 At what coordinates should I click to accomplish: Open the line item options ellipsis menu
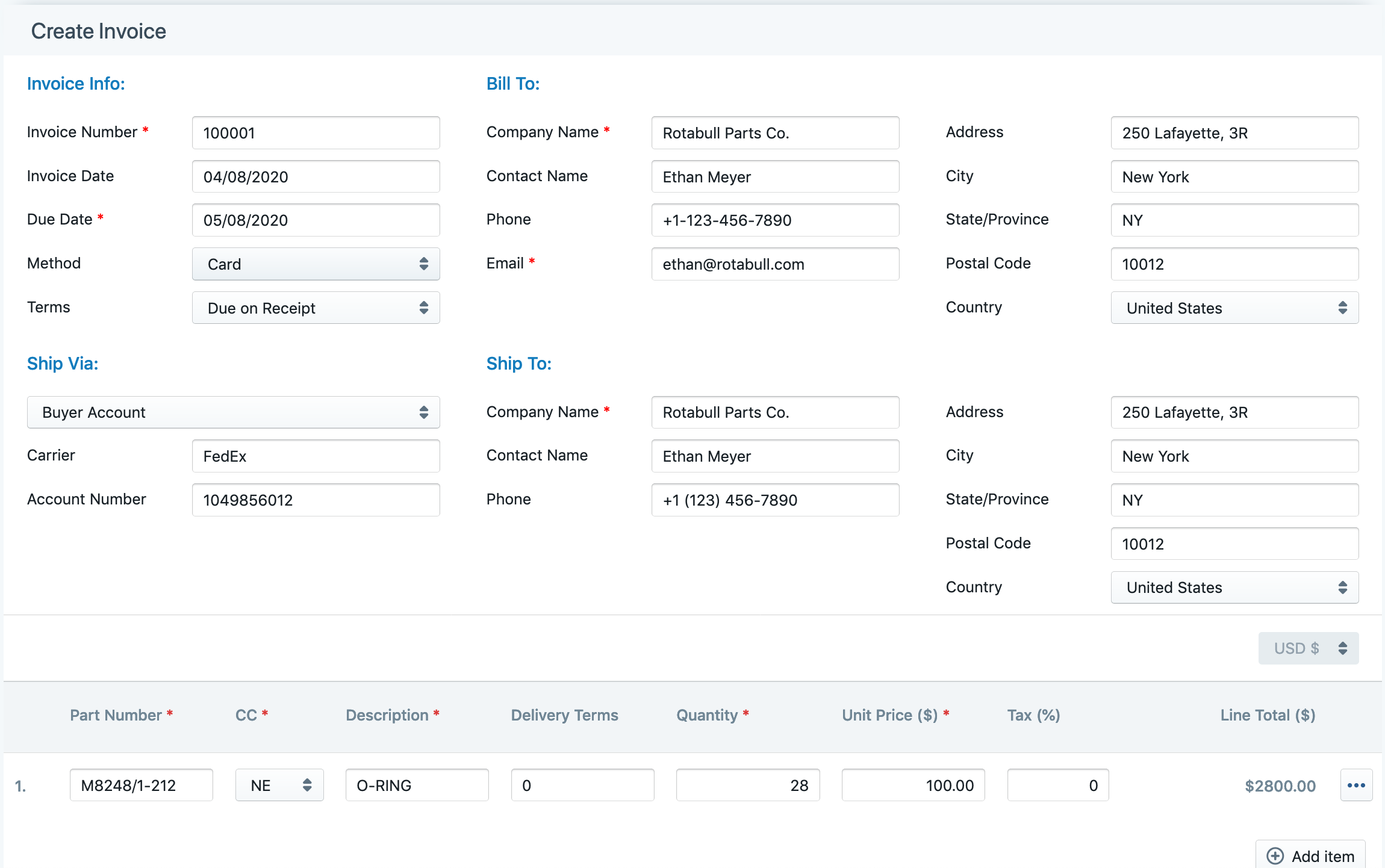coord(1357,784)
